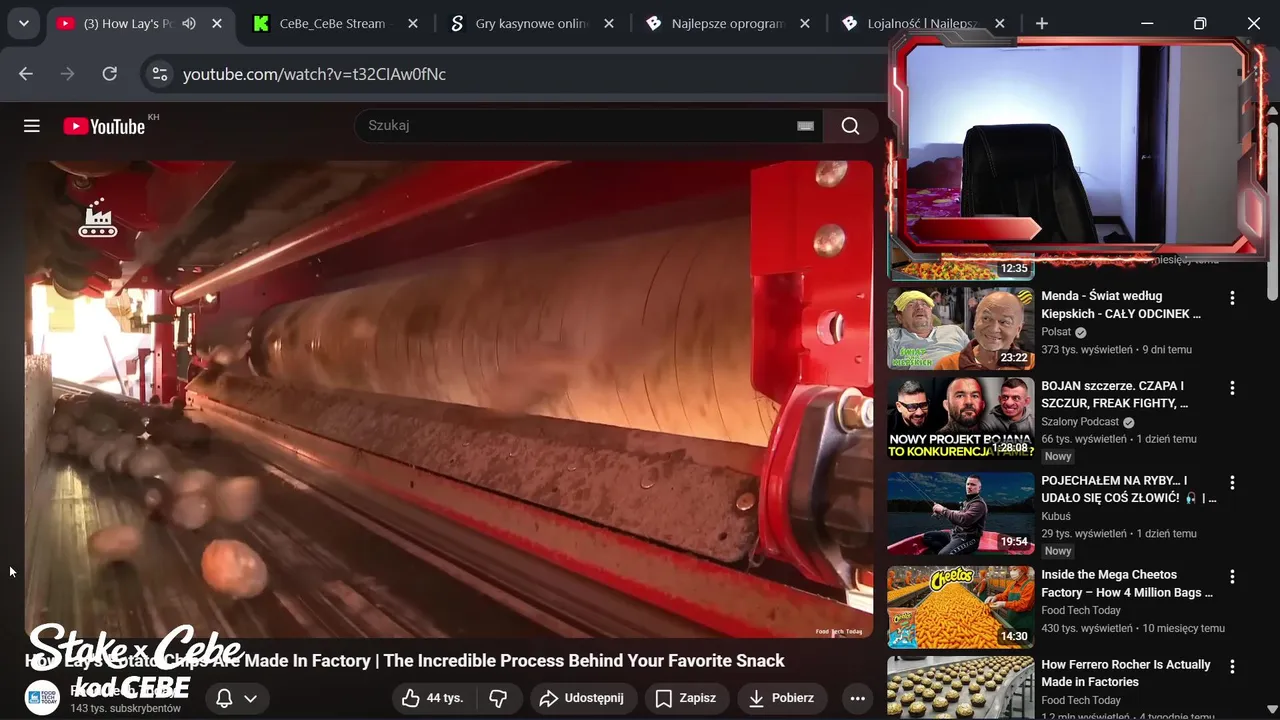Image resolution: width=1280 pixels, height=720 pixels.
Task: Click the video player area
Action: tap(449, 399)
